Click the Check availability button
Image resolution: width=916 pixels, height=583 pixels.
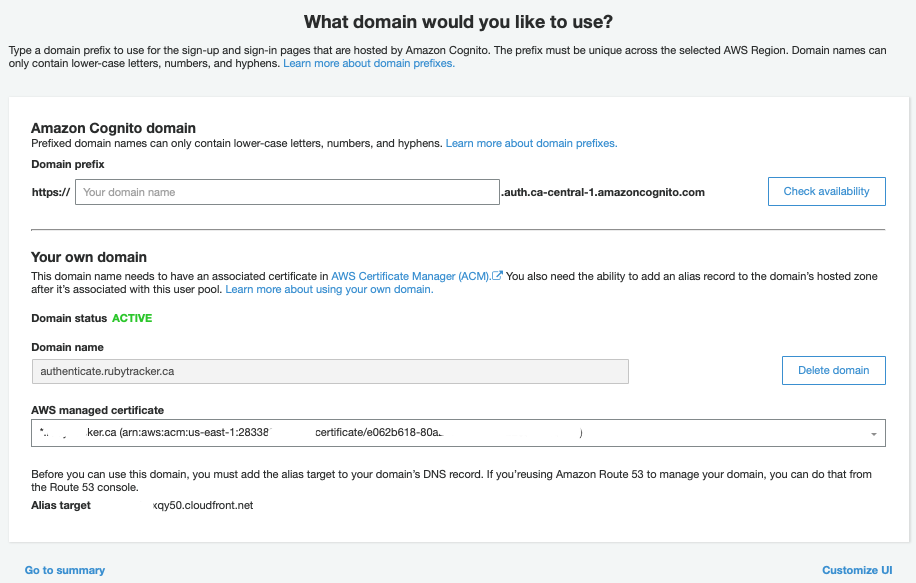(x=827, y=192)
